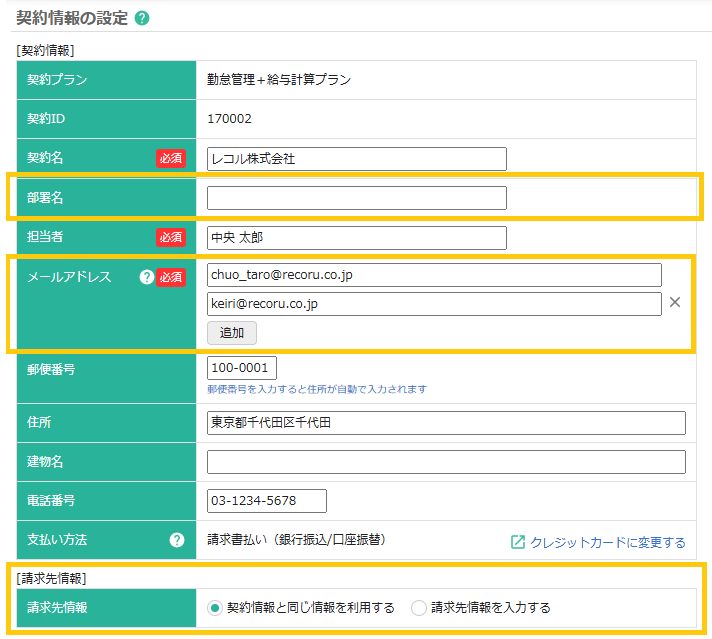
Task: Click plan text 勤怠管理+給与計算プラン
Action: [x=279, y=80]
